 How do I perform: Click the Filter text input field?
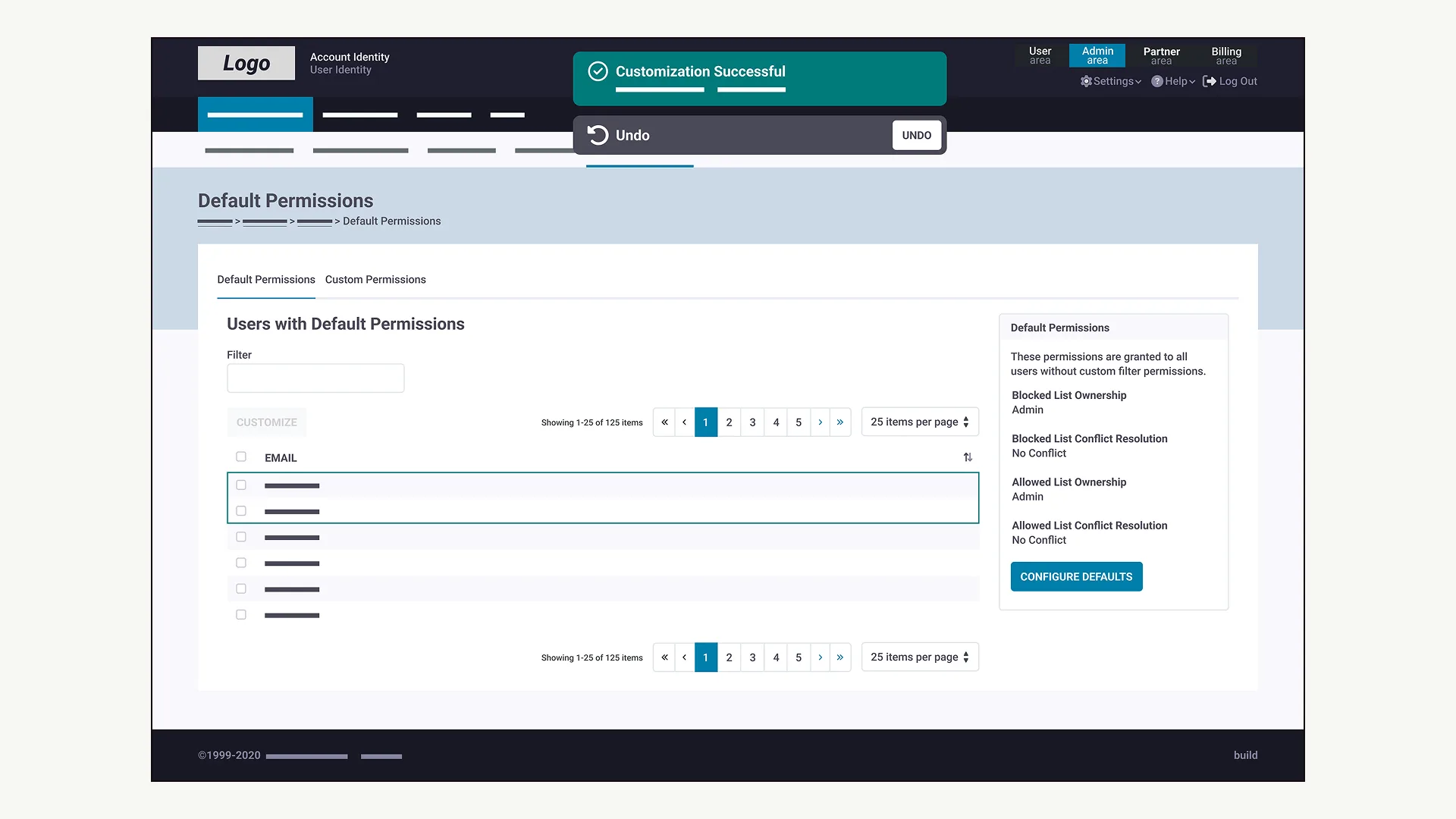coord(315,378)
